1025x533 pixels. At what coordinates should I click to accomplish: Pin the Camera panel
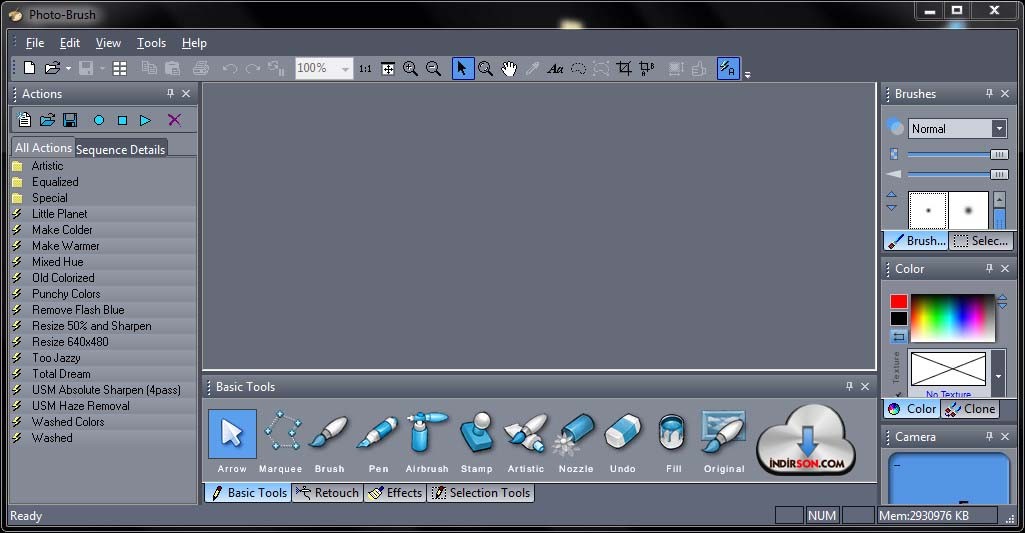point(989,436)
